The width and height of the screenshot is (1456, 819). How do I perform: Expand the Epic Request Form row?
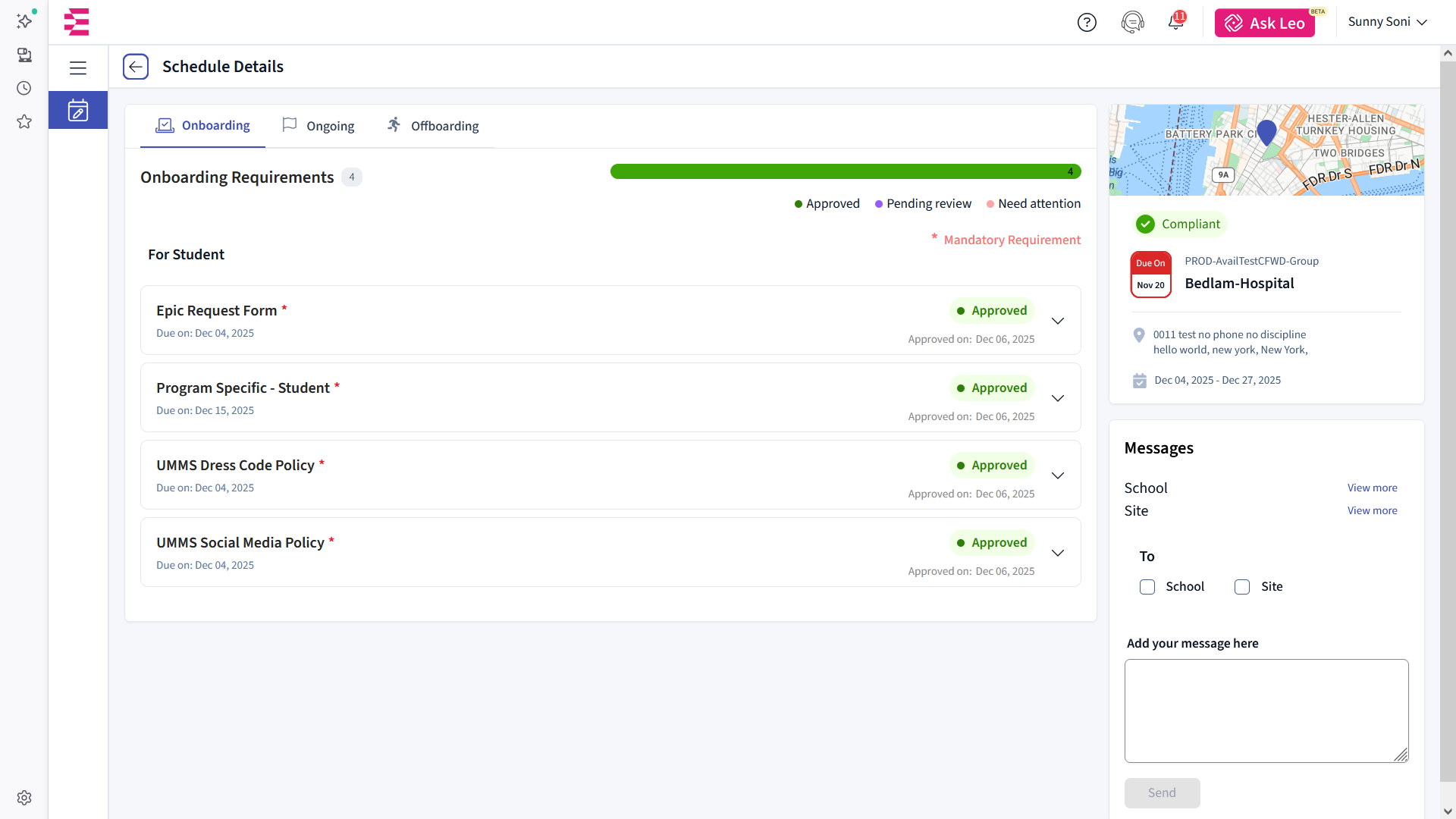point(1058,321)
